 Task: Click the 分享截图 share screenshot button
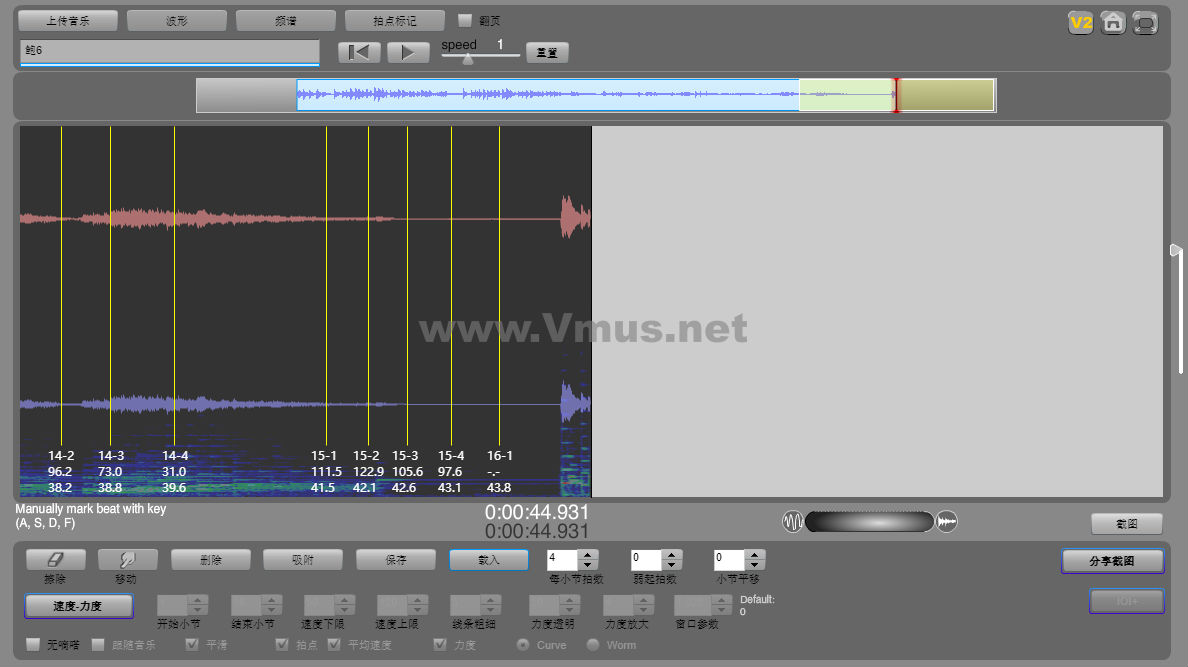(1112, 561)
